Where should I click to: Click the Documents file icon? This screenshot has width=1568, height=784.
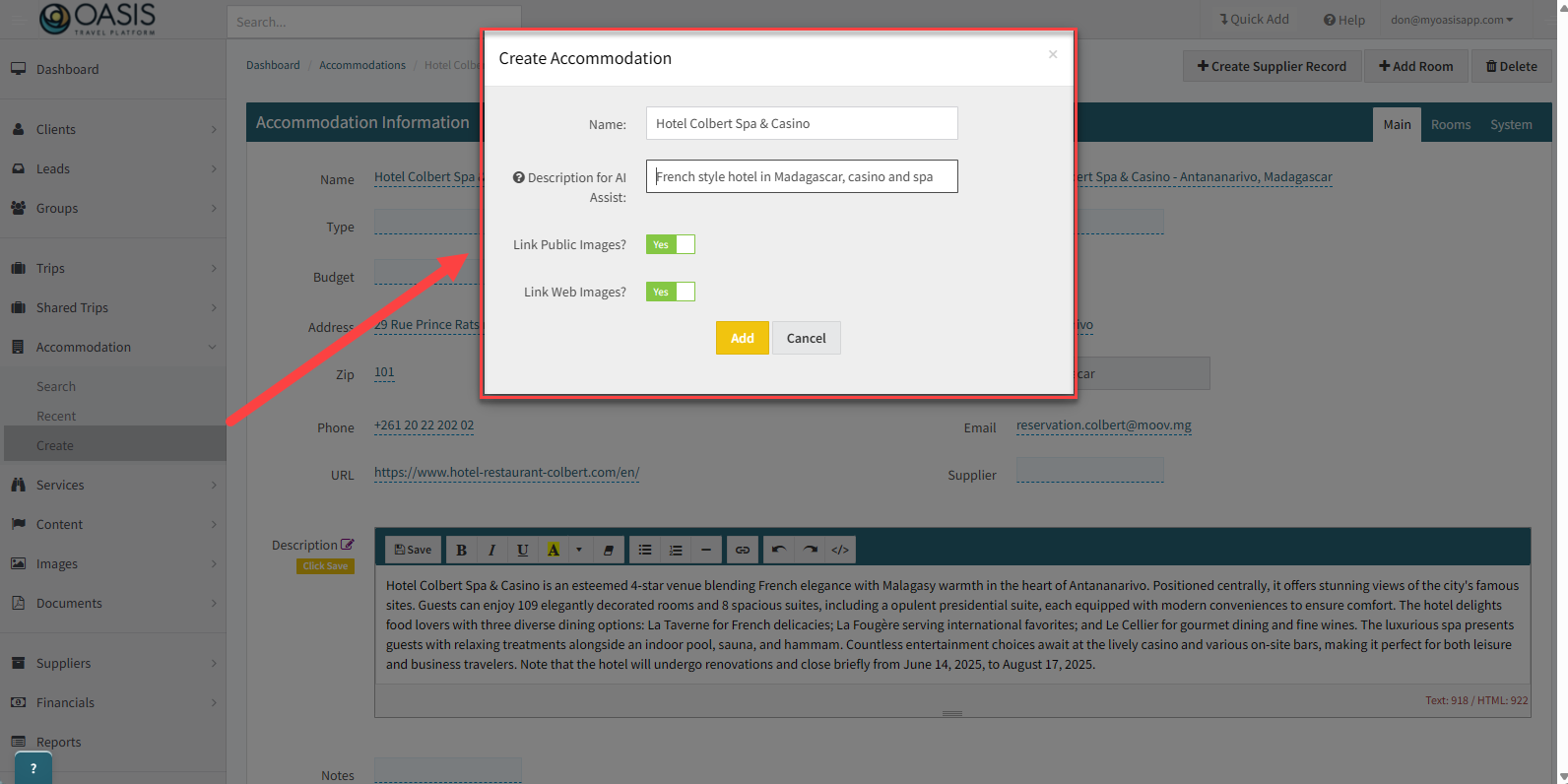[18, 603]
